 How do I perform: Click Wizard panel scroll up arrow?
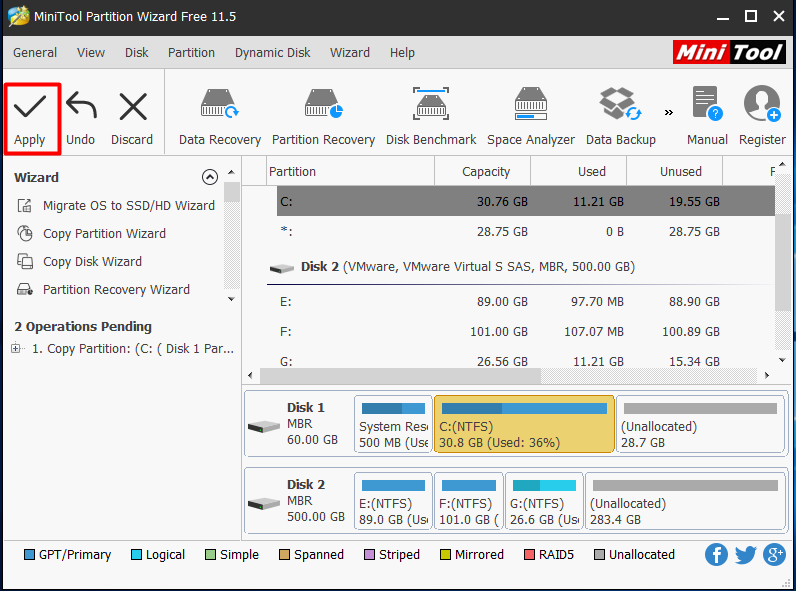pyautogui.click(x=231, y=172)
